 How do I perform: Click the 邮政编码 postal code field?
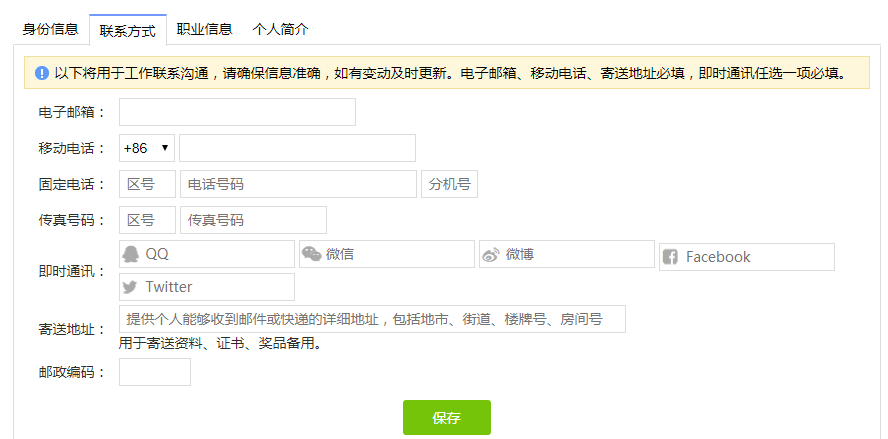click(x=155, y=372)
